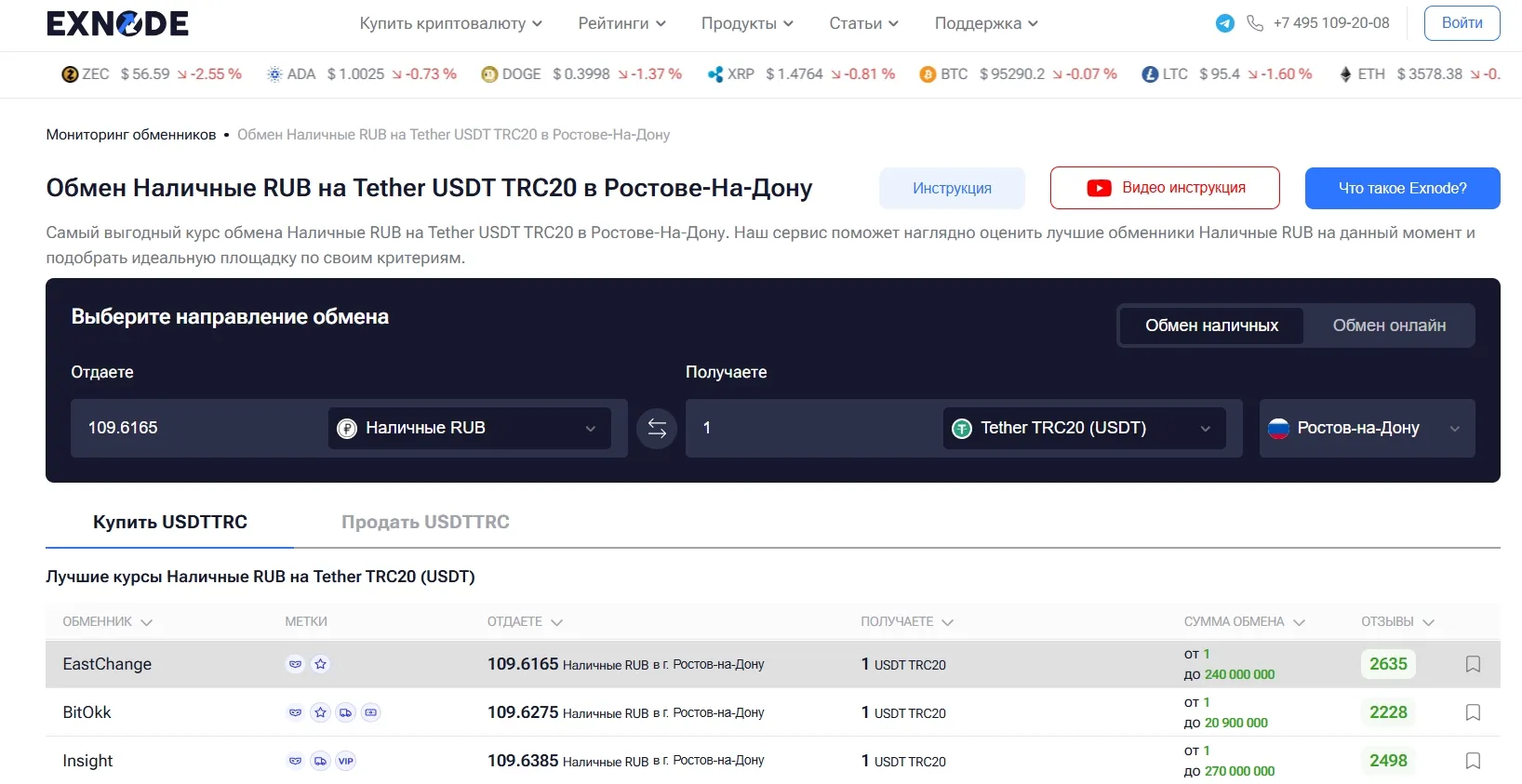The width and height of the screenshot is (1522, 784).
Task: Switch to Продать USDTTRC tab
Action: point(425,522)
